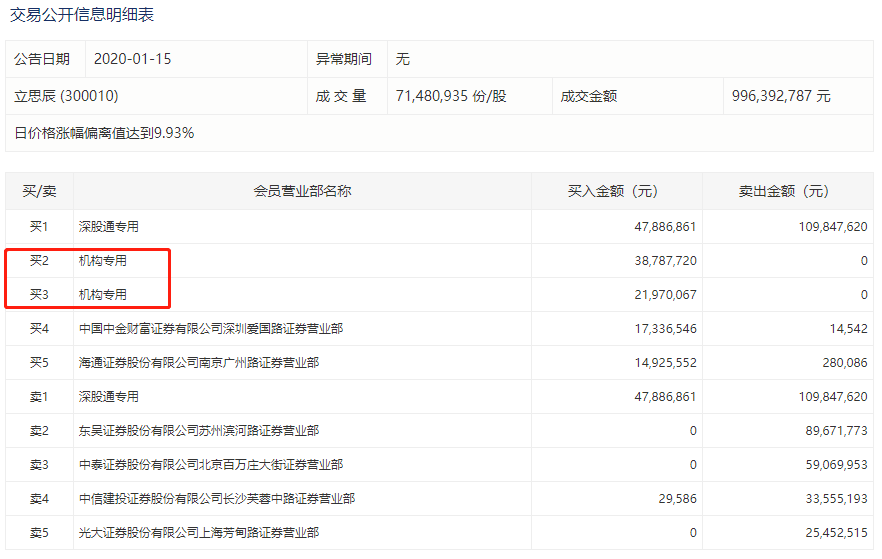Click the 会员营业部名称 column header
Viewport: 882px width, 559px height.
pyautogui.click(x=303, y=191)
